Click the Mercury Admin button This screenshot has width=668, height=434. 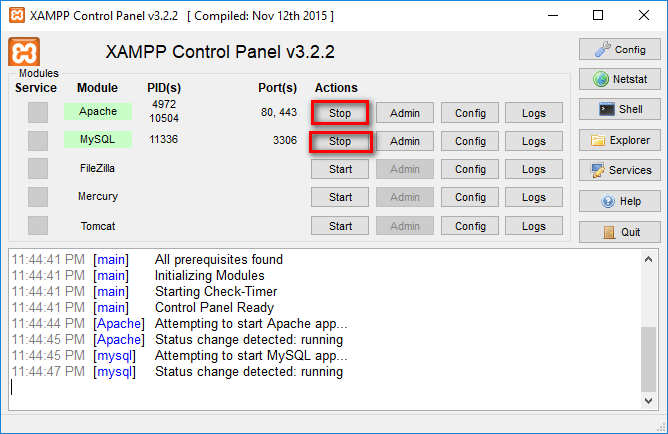coord(405,197)
